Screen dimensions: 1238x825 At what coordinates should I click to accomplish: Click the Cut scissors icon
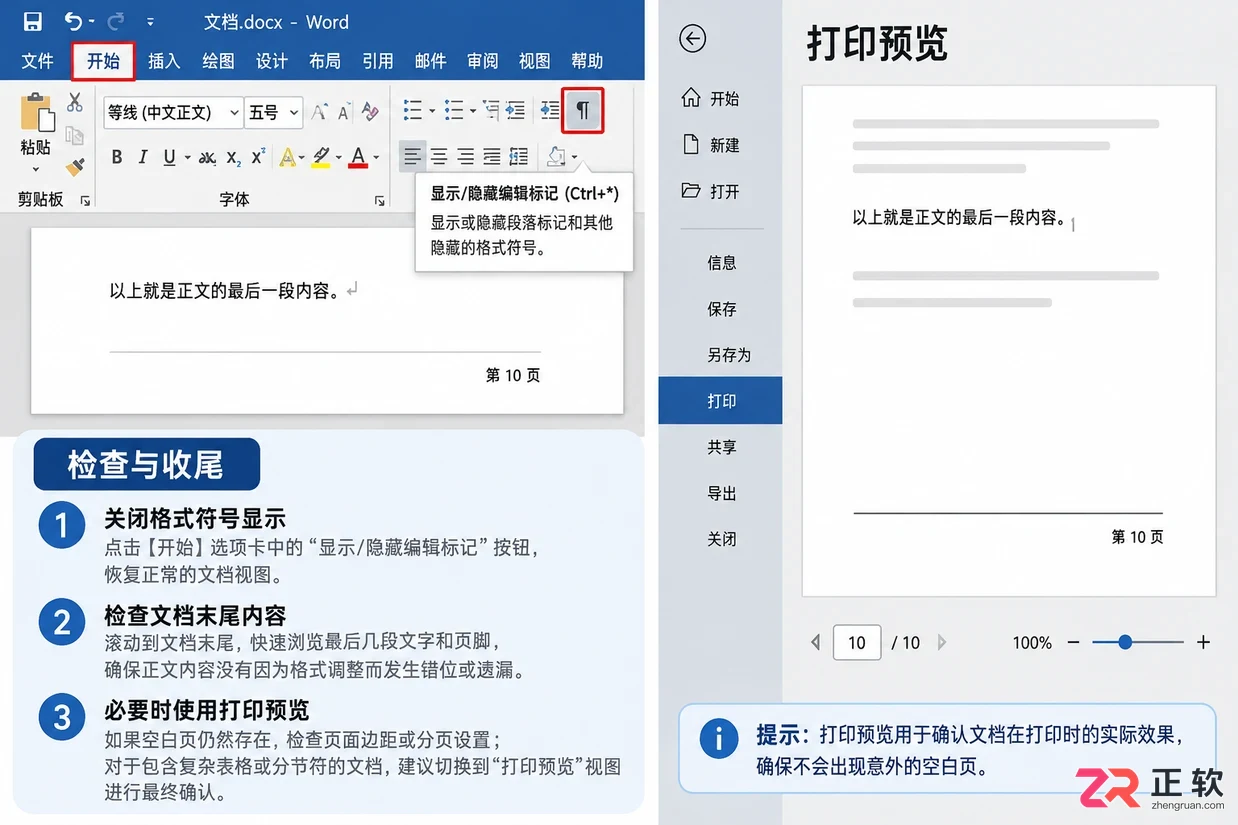(75, 102)
